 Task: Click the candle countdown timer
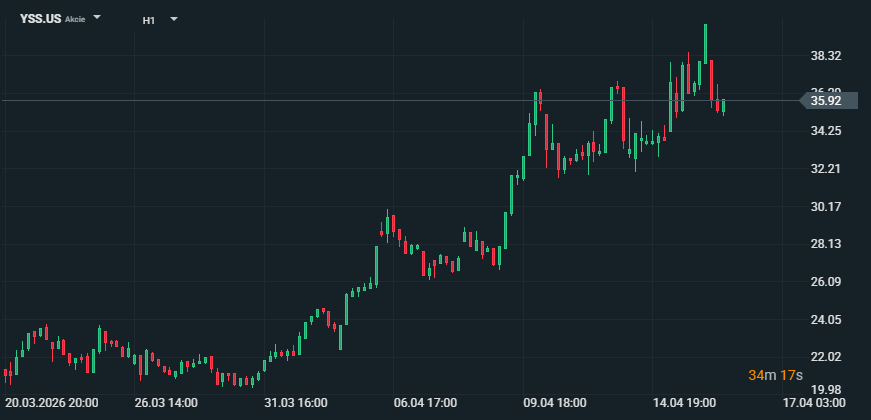pos(775,375)
